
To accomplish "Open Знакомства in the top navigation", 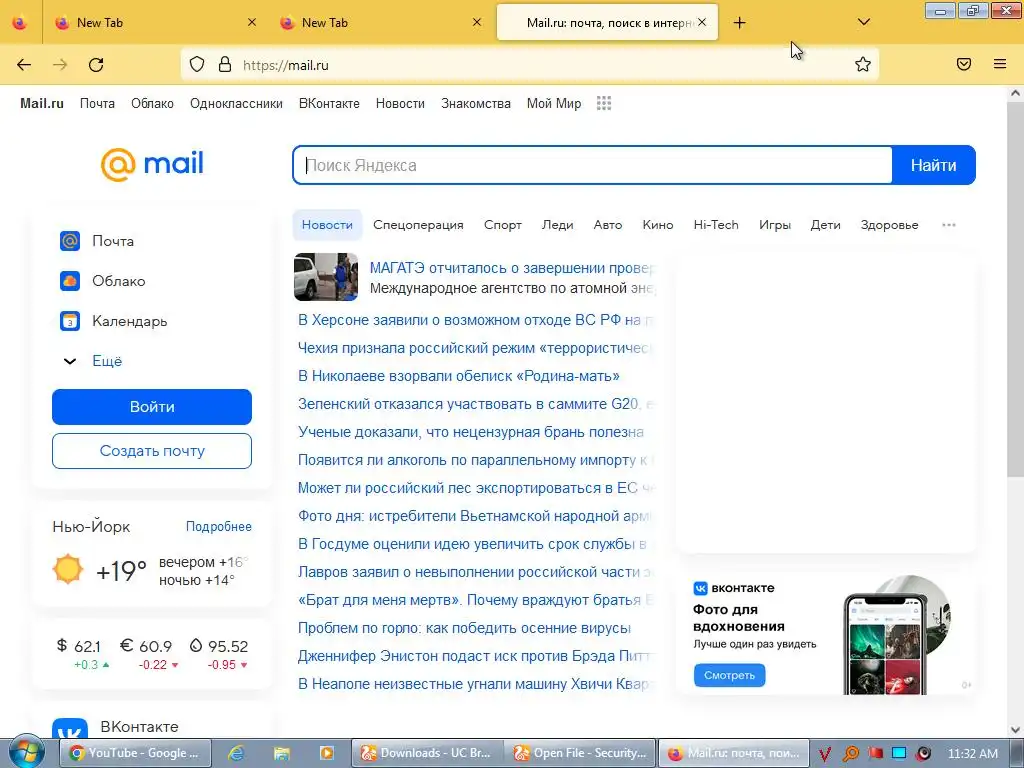I will (x=476, y=103).
